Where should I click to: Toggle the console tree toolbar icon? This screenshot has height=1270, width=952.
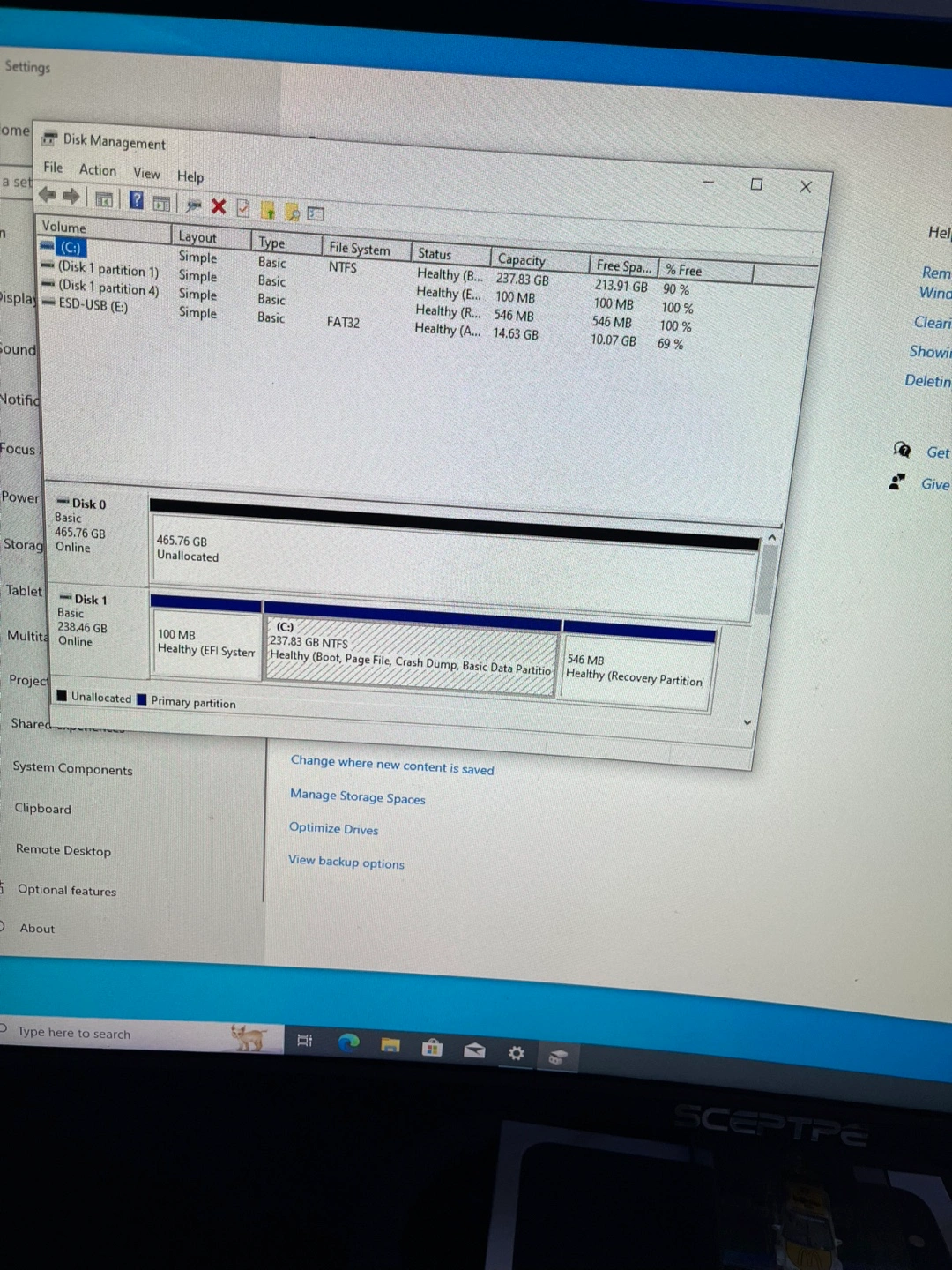[x=104, y=199]
